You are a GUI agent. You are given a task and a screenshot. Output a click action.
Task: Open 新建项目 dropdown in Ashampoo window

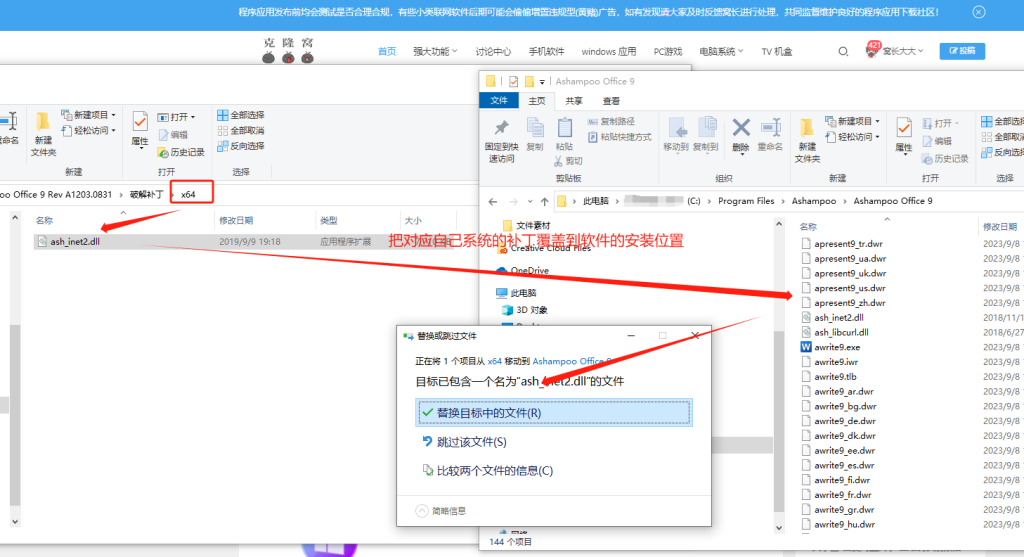(852, 121)
